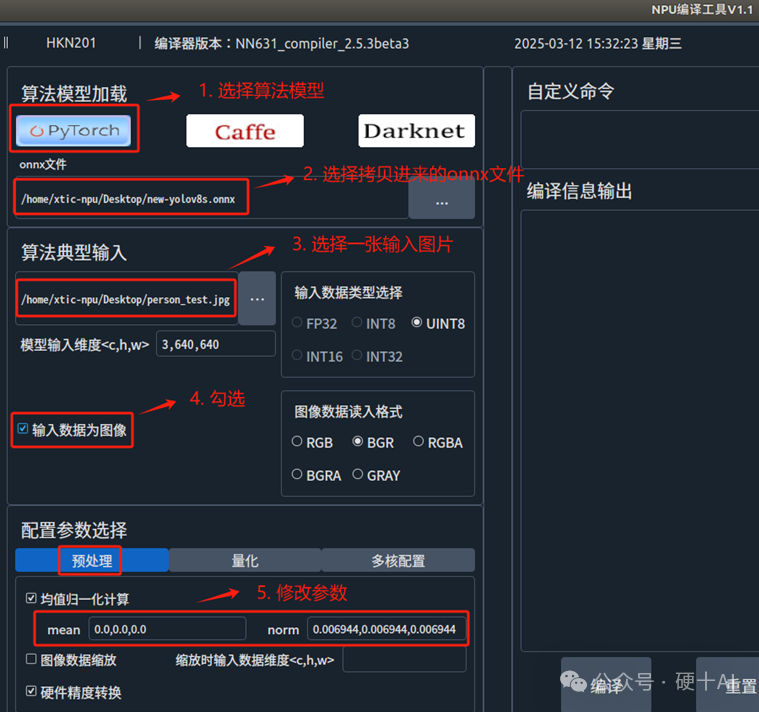Toggle the 均值归一化计算 checkbox
The width and height of the screenshot is (759, 712).
click(x=31, y=599)
